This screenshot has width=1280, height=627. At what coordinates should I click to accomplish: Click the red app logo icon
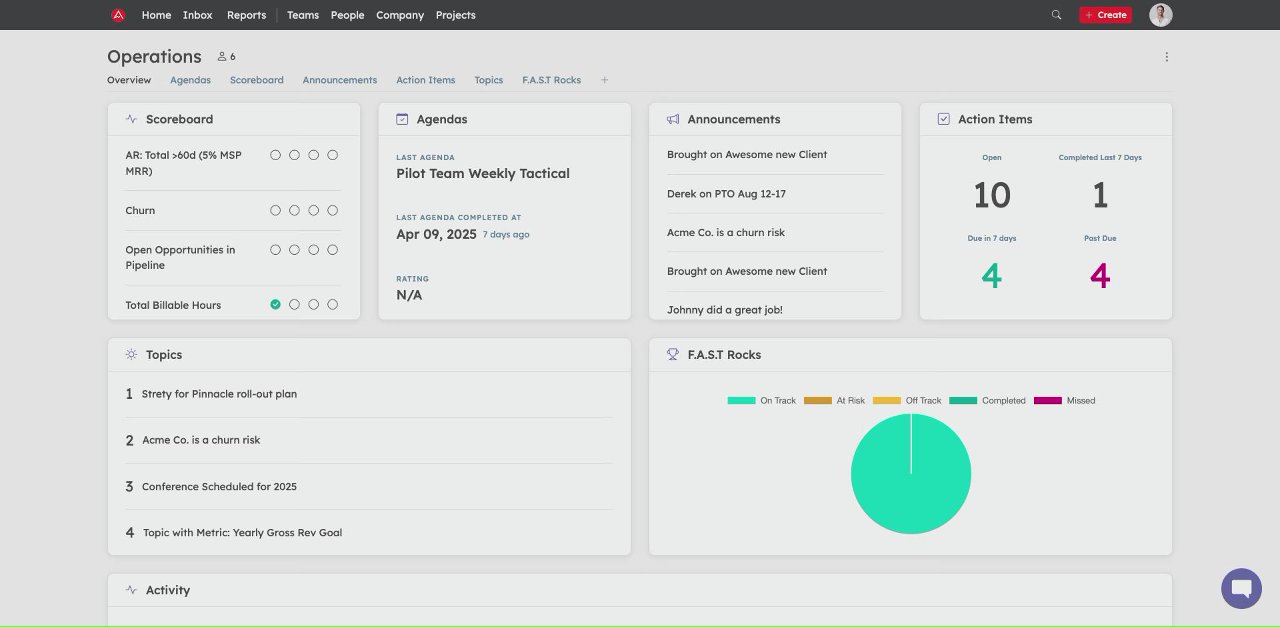coord(118,15)
